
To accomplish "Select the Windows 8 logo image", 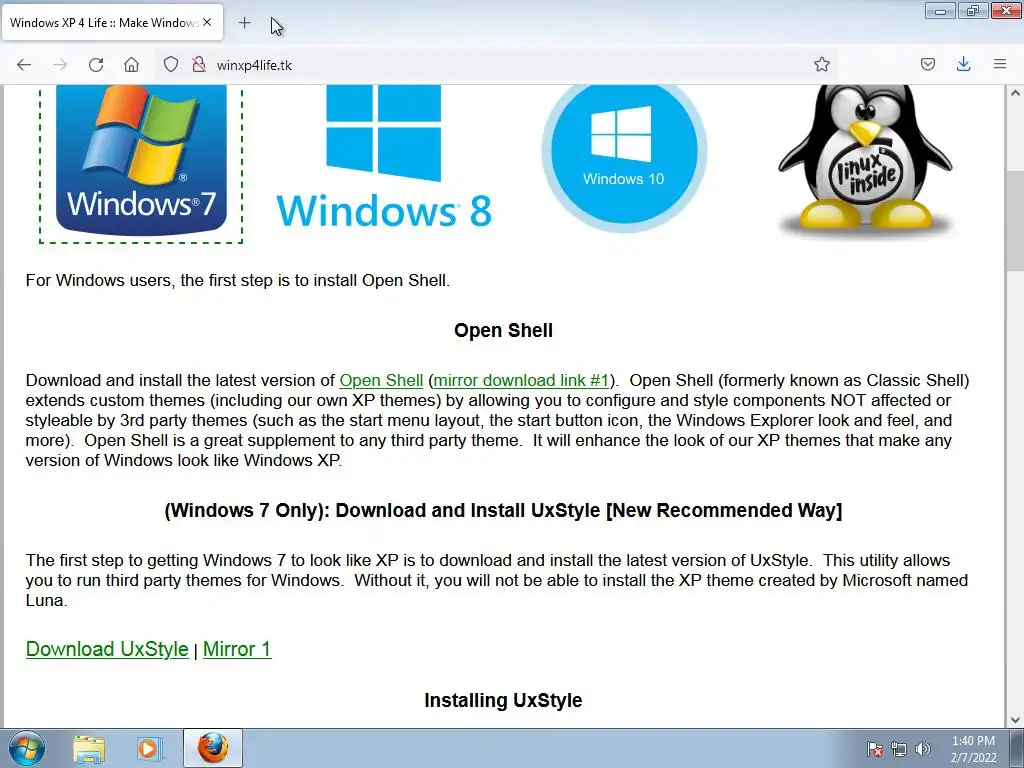I will click(x=384, y=157).
